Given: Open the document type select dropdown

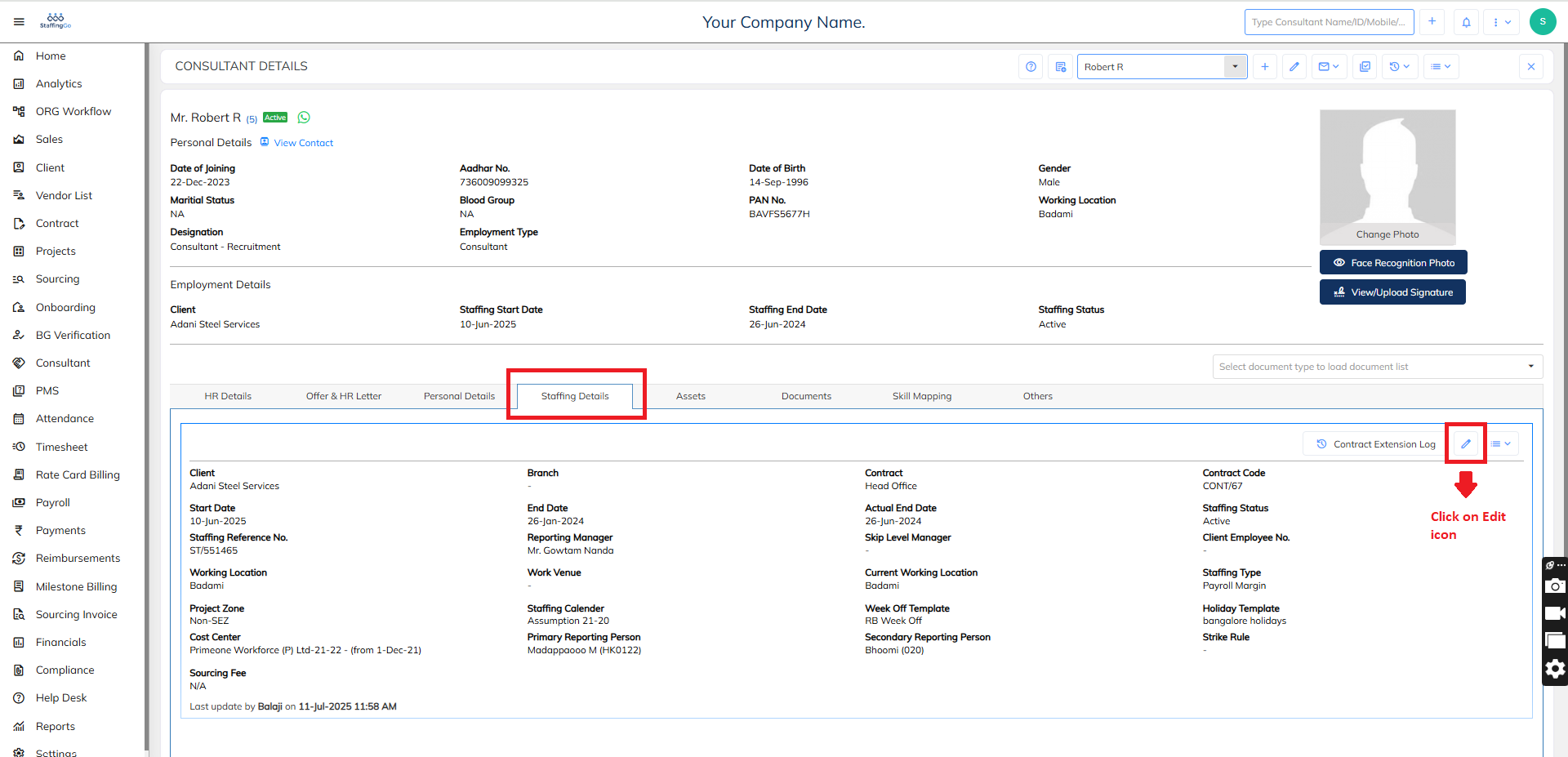Looking at the screenshot, I should coord(1378,367).
